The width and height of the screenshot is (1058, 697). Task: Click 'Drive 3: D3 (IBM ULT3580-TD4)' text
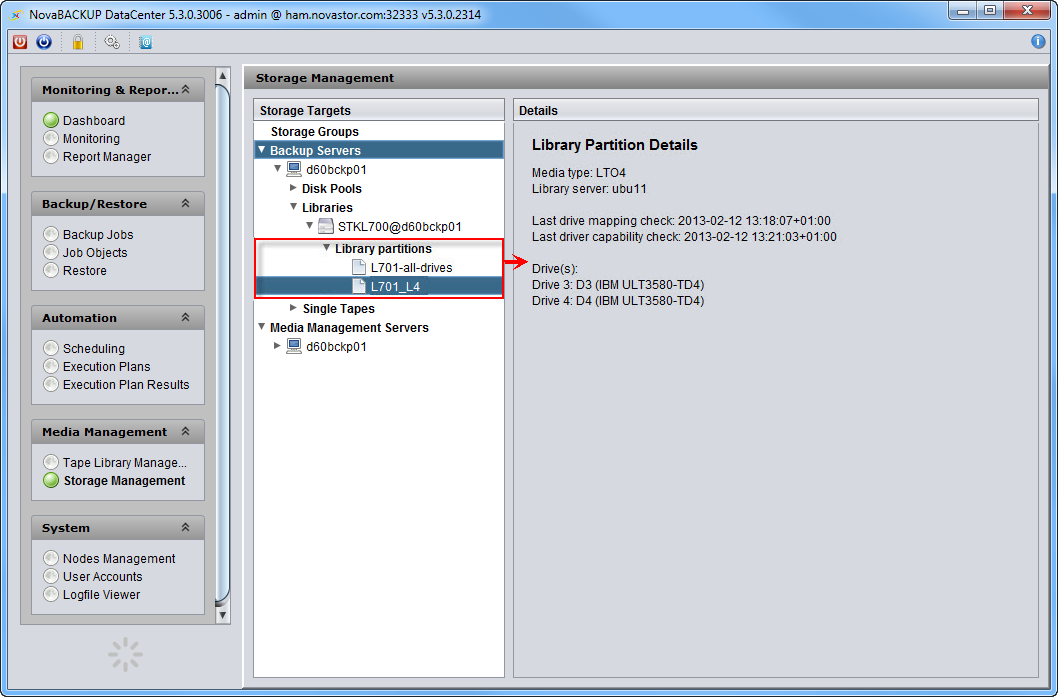[618, 285]
